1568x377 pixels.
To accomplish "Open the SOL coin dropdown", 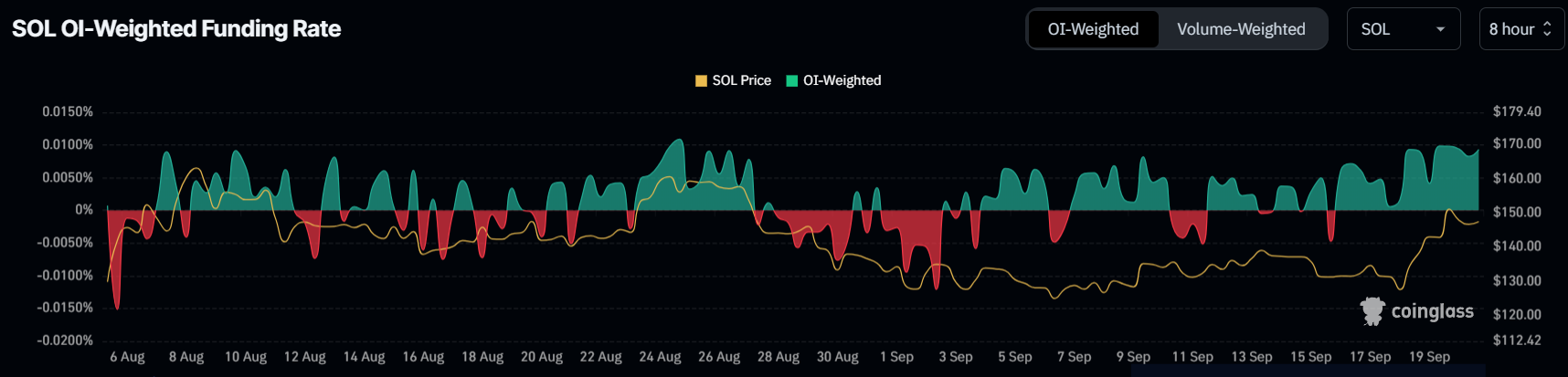I will tap(1404, 29).
